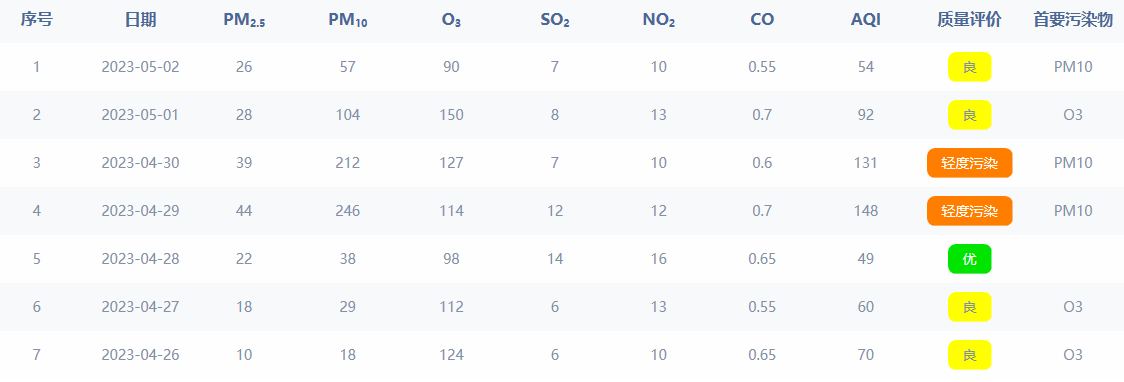Click the green 优 badge for 2023-04-28
Image resolution: width=1124 pixels, height=382 pixels.
pos(969,259)
